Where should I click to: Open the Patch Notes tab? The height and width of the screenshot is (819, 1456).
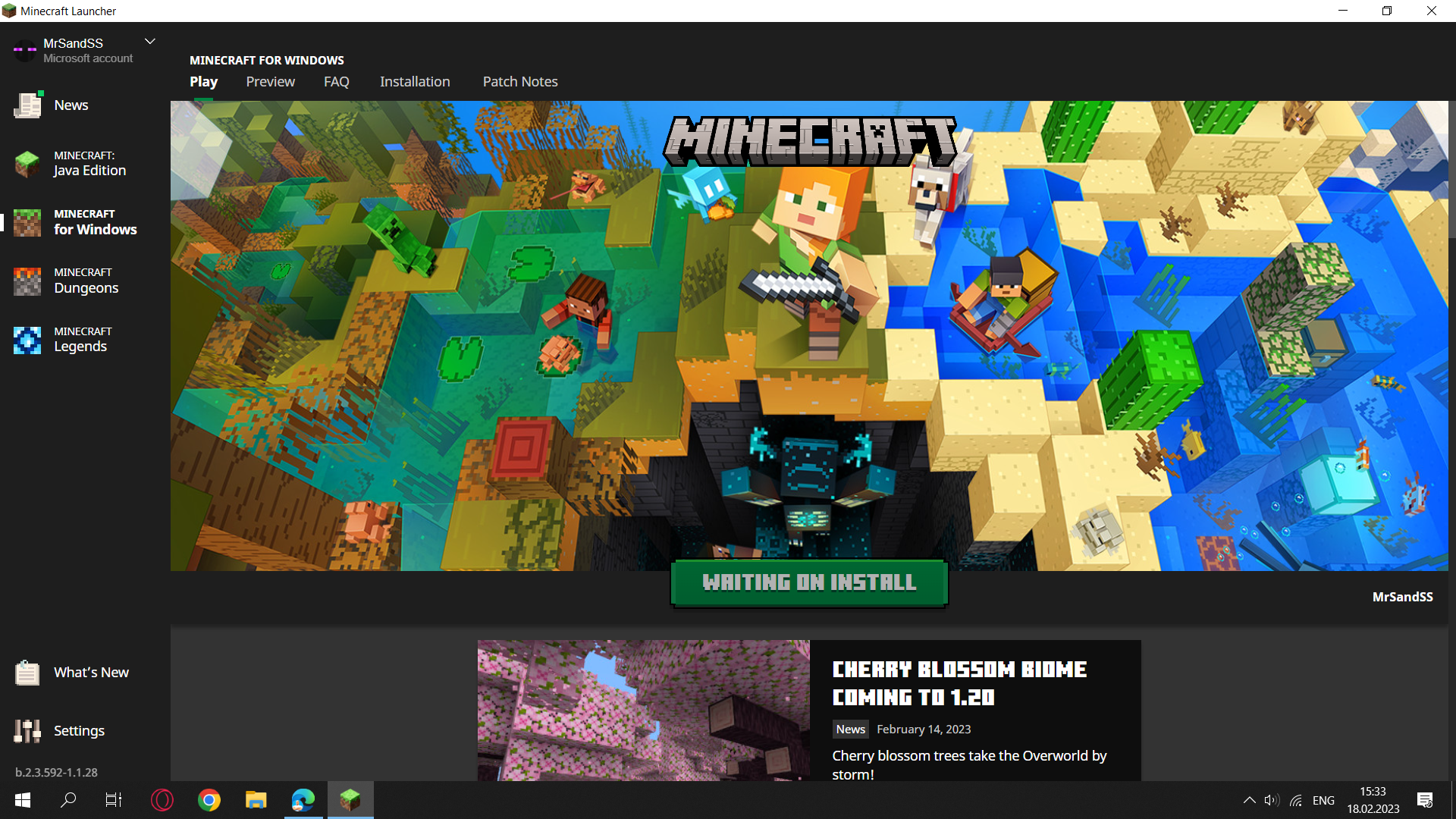520,82
